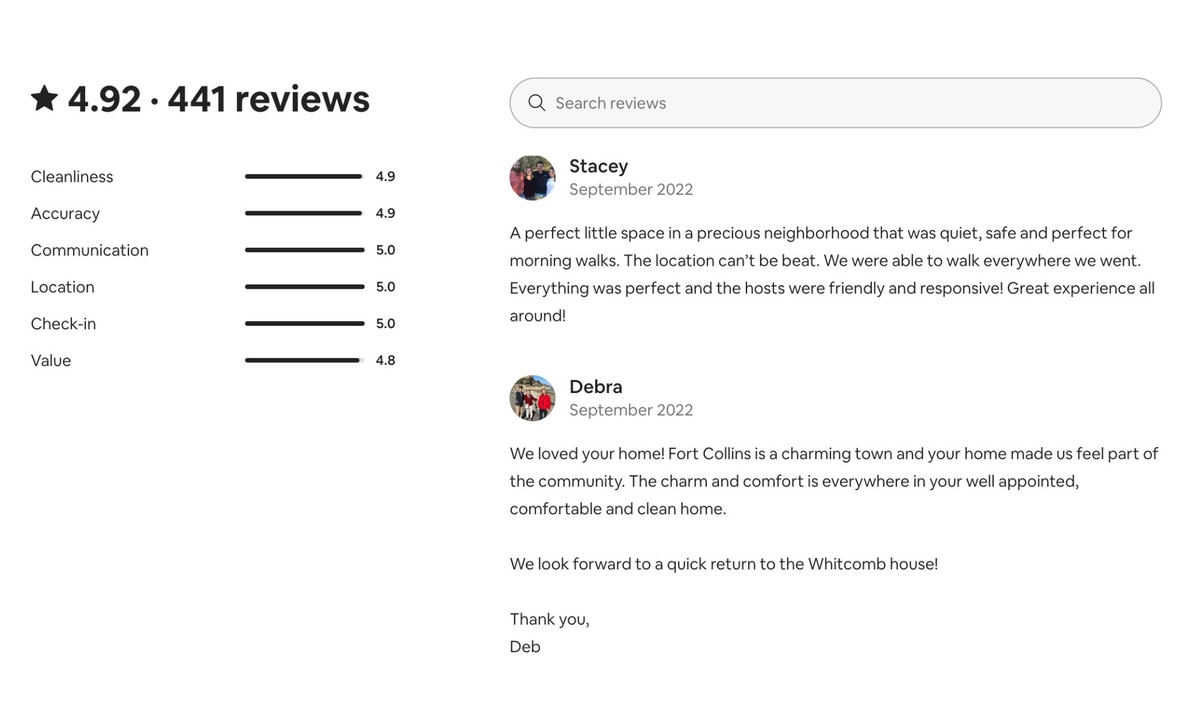The image size is (1200, 720).
Task: Click reviewer name Debra
Action: (595, 386)
